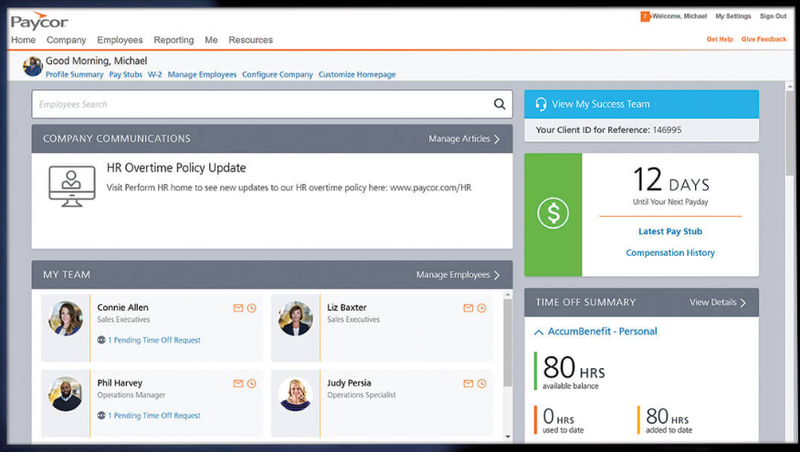Email Liz Baxter via envelope icon
Viewport: 800px width, 452px height.
coord(468,308)
